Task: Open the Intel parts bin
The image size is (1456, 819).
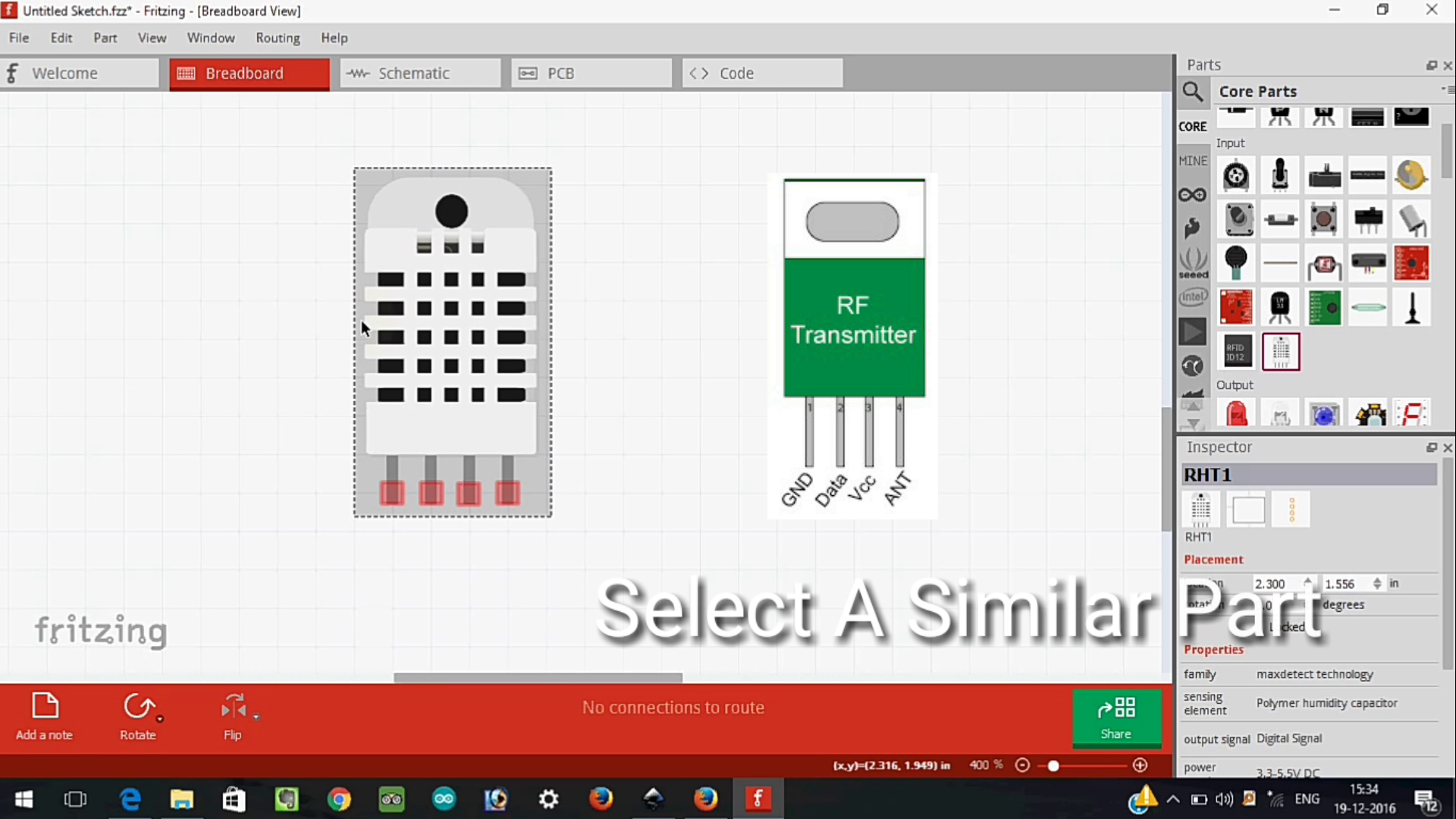Action: 1192,297
